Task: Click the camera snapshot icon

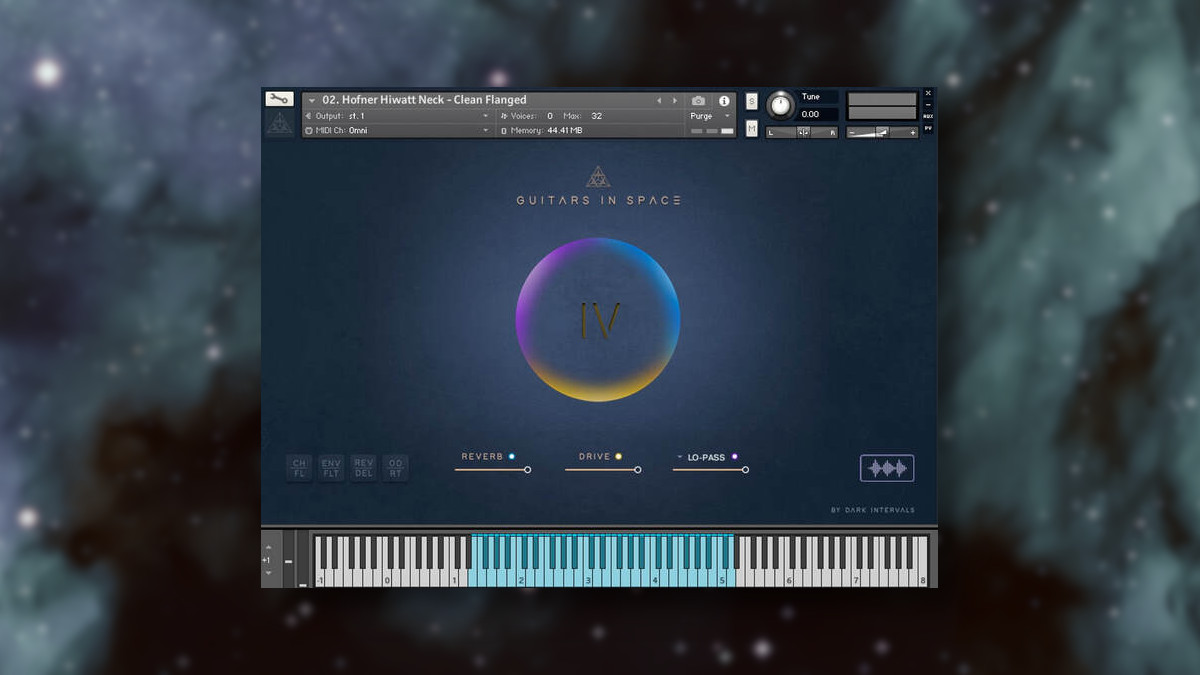Action: (x=698, y=101)
